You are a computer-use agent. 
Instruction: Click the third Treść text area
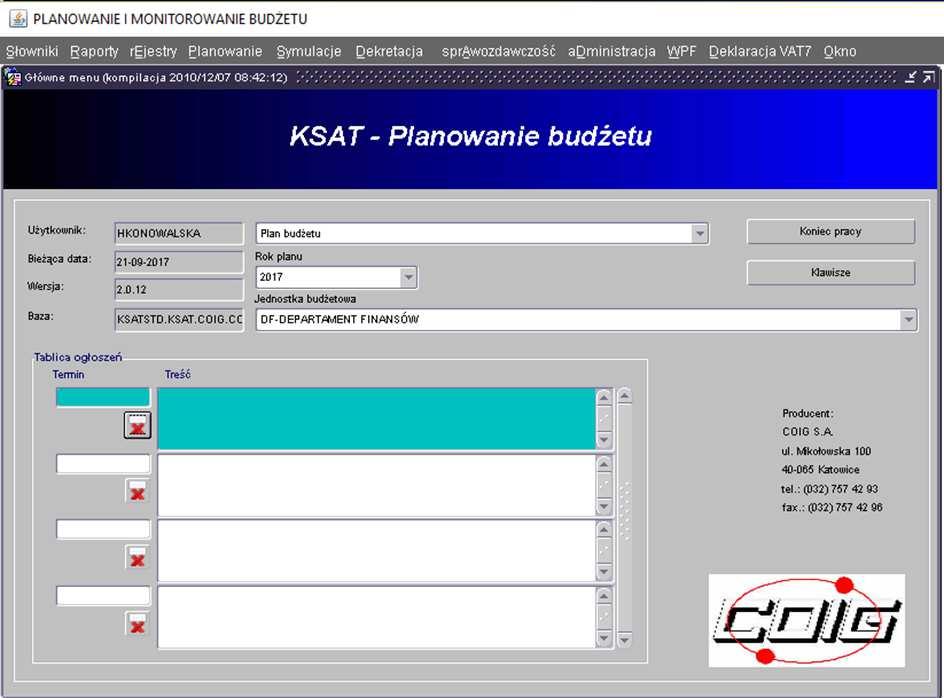(x=376, y=550)
